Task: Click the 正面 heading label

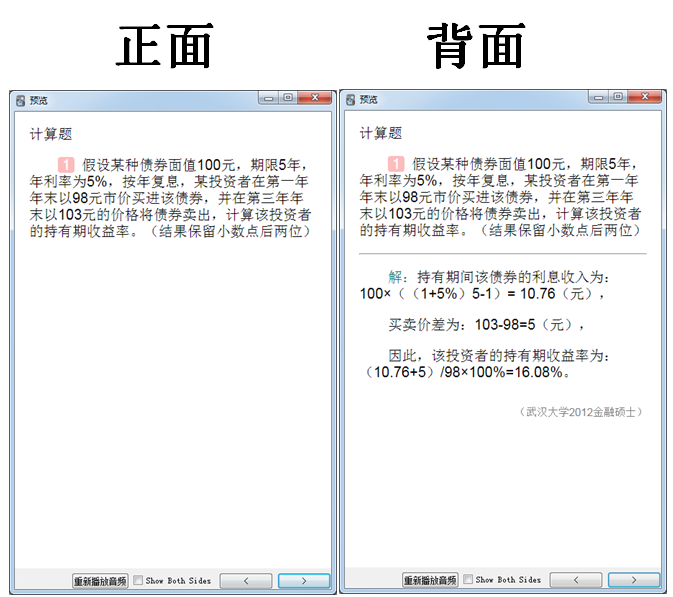Action: [x=164, y=46]
